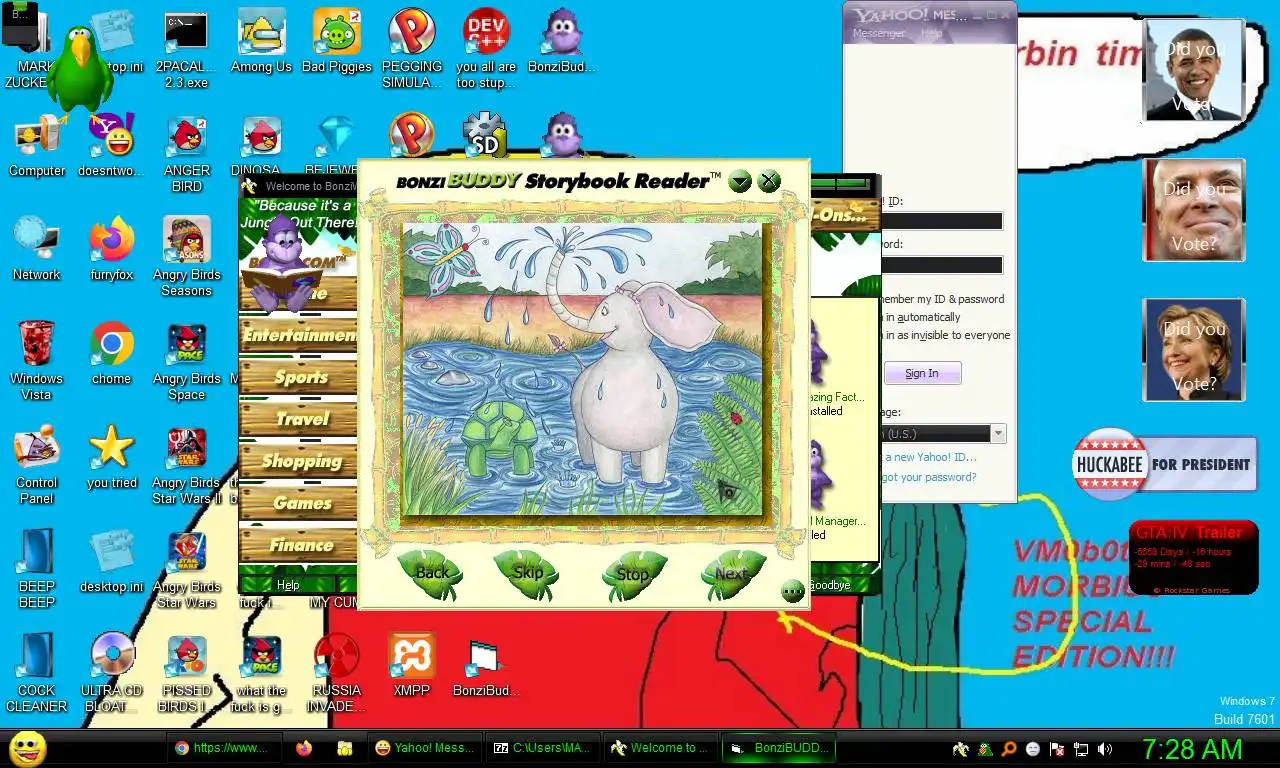This screenshot has width=1280, height=768.
Task: Click the password field in Yahoo! Messenger
Action: 941,265
